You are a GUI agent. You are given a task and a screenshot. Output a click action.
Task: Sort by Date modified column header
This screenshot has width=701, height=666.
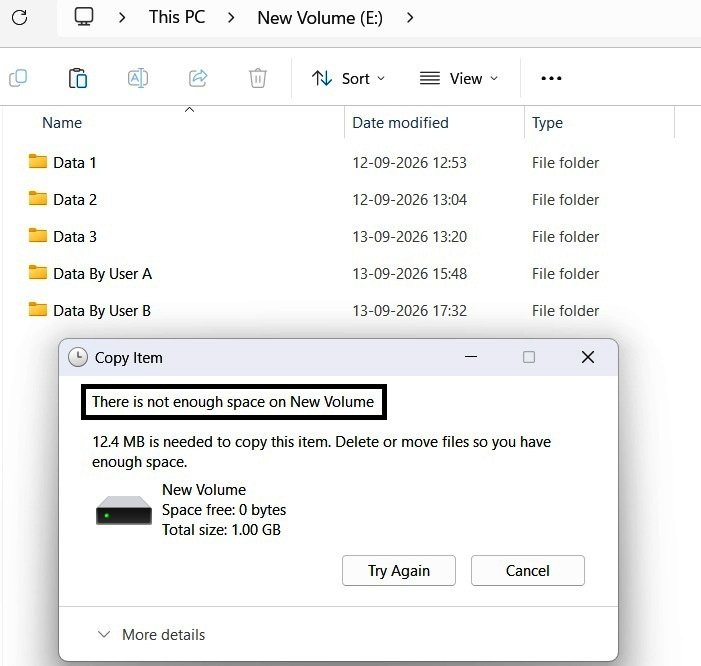(x=400, y=122)
